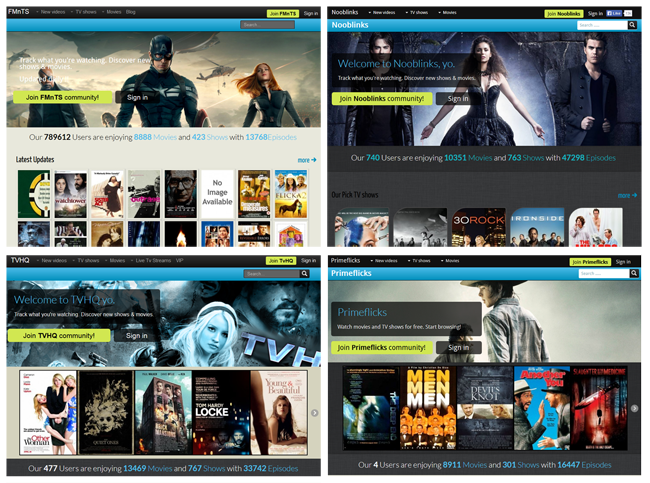Open the 30 Rock show thumbnail
This screenshot has height=483, width=650.
tap(479, 227)
